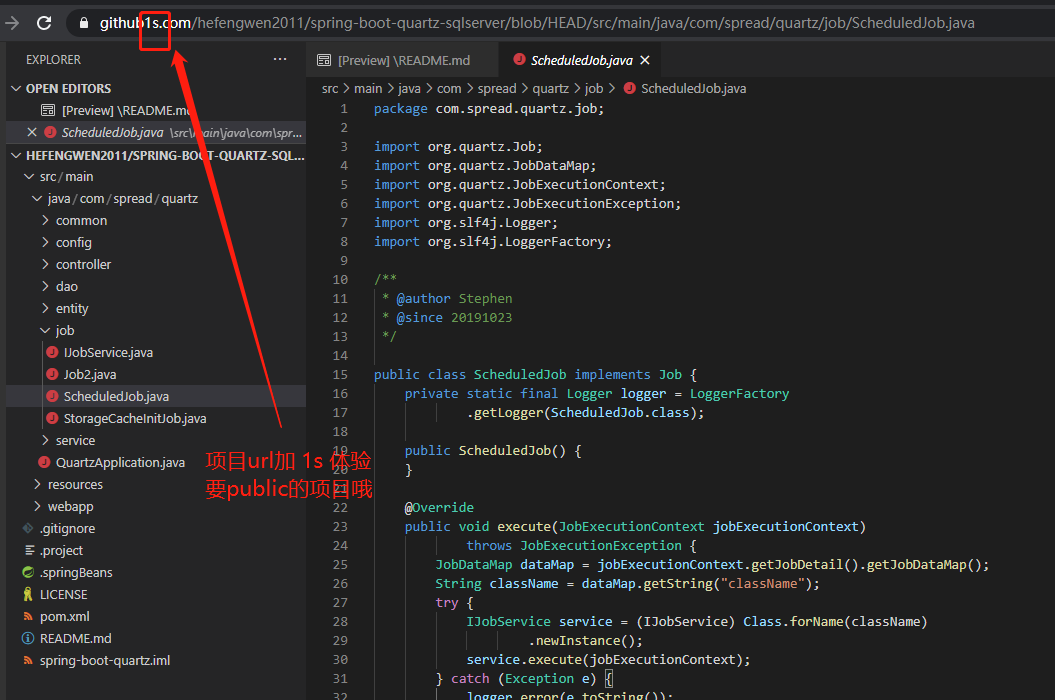Screen dimensions: 1055x700
Task: Select the ScheduledJob.java editor tab
Action: (580, 61)
